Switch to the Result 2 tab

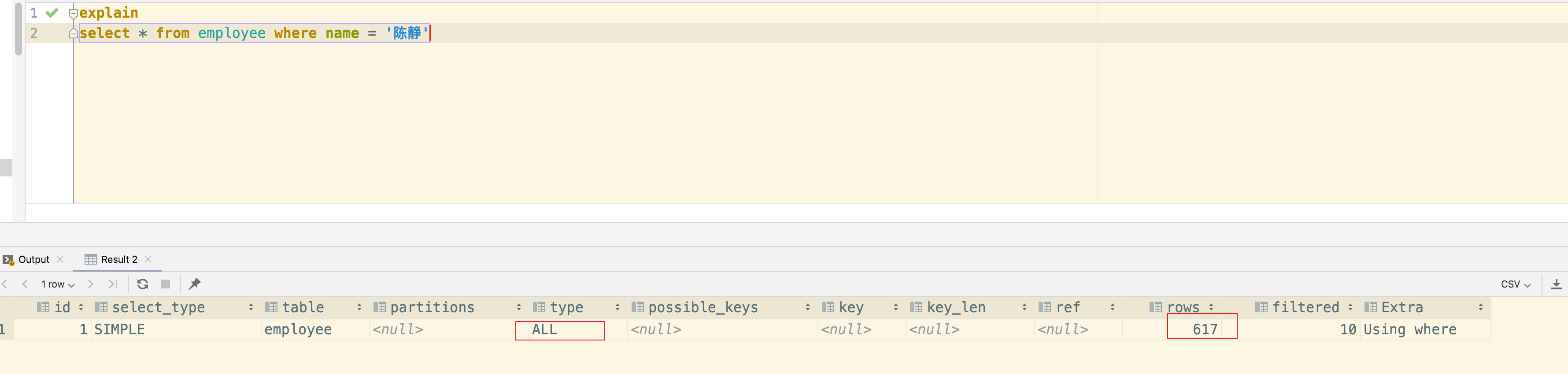[118, 259]
